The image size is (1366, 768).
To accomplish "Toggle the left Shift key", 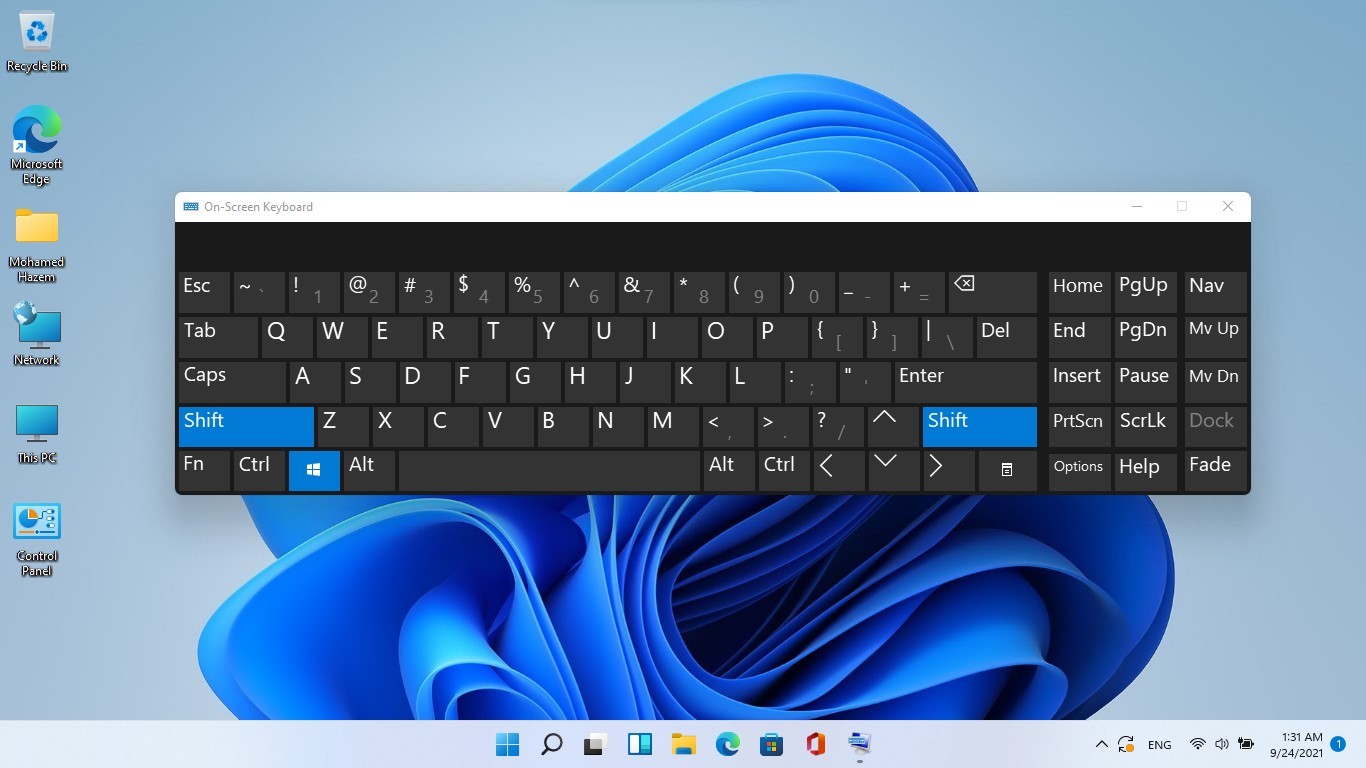I will [x=246, y=427].
